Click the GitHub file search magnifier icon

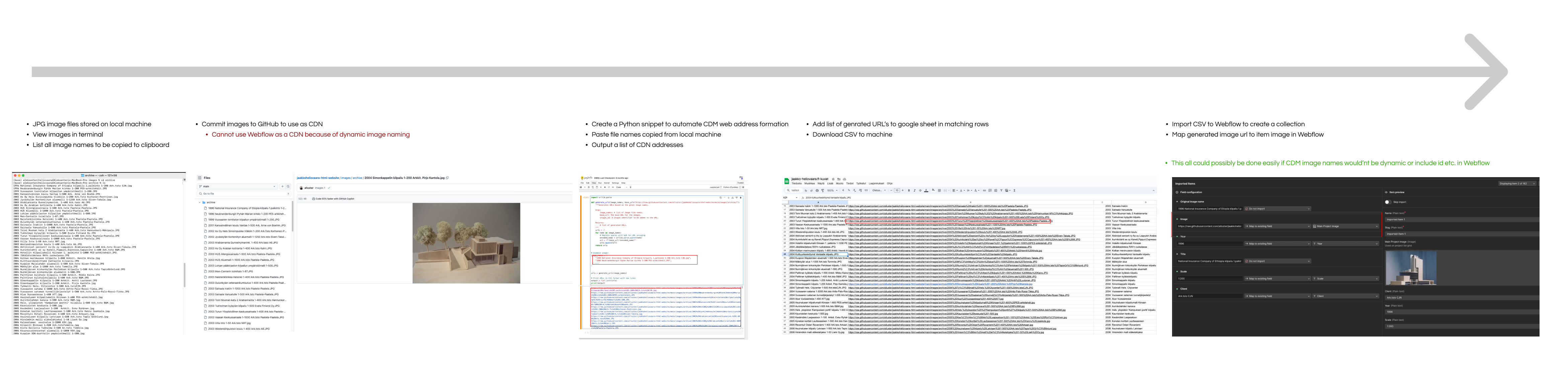click(288, 186)
